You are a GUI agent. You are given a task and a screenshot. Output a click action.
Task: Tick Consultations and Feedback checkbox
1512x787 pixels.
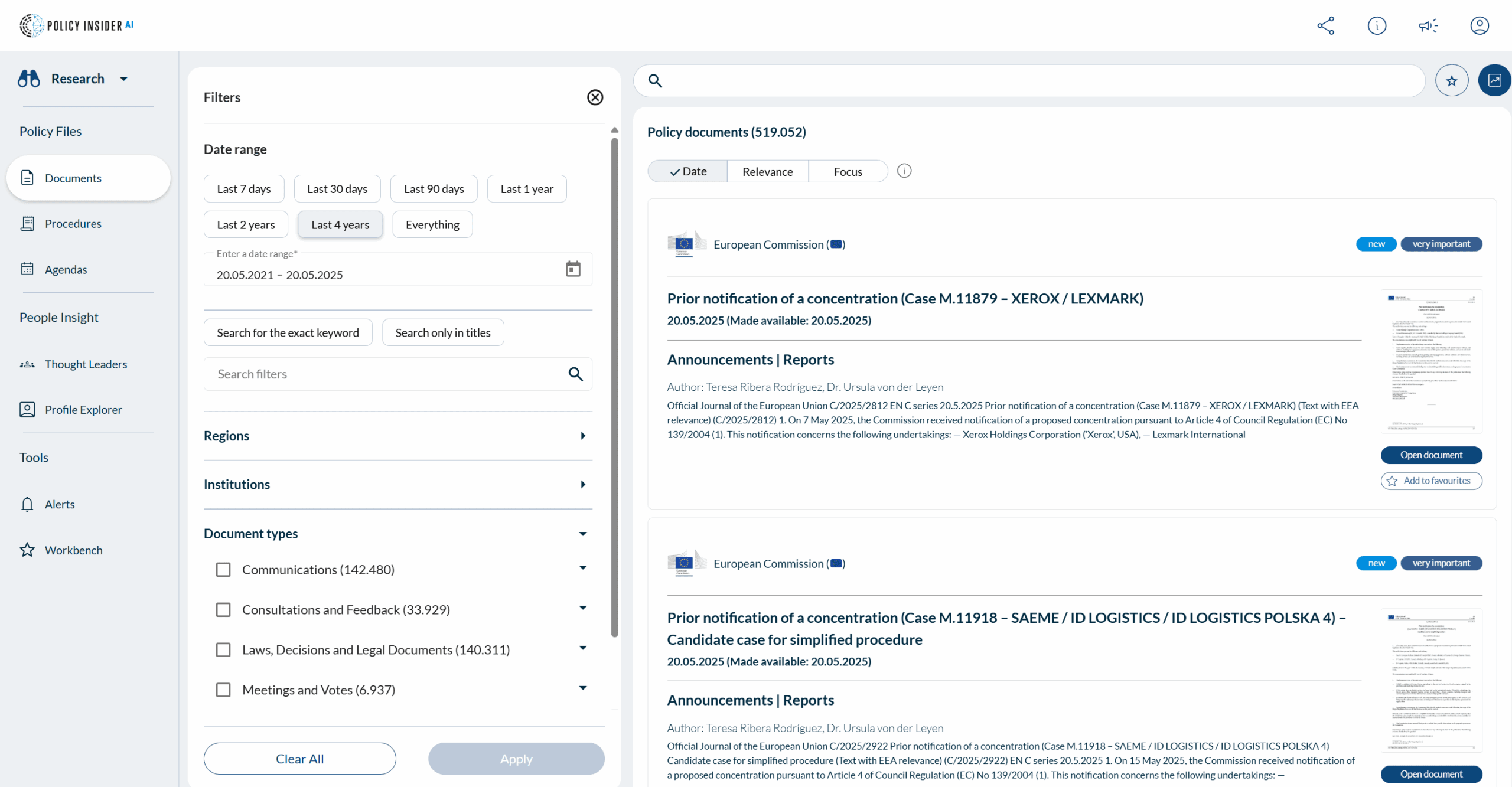(223, 610)
